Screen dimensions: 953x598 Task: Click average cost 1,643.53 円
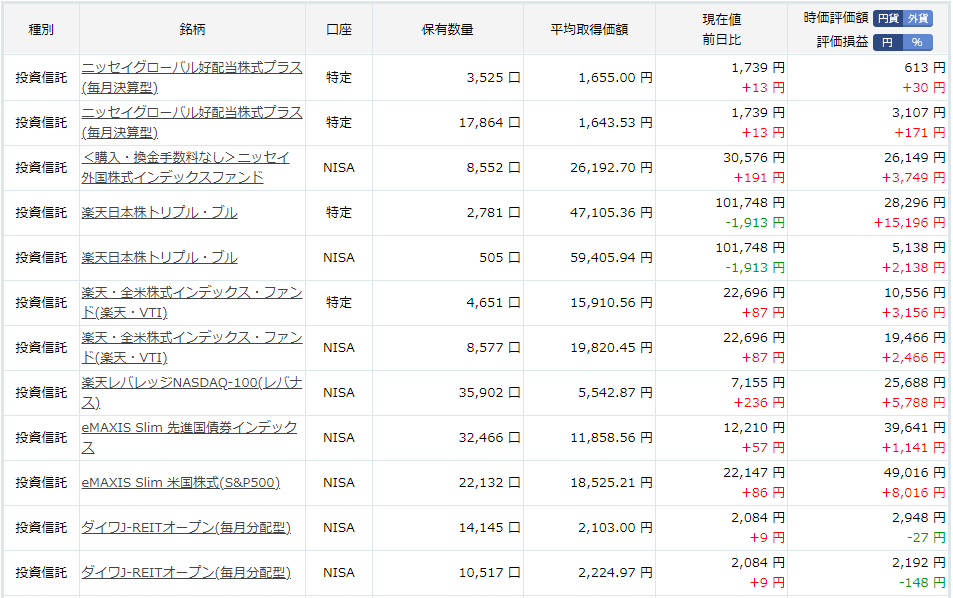coord(615,122)
